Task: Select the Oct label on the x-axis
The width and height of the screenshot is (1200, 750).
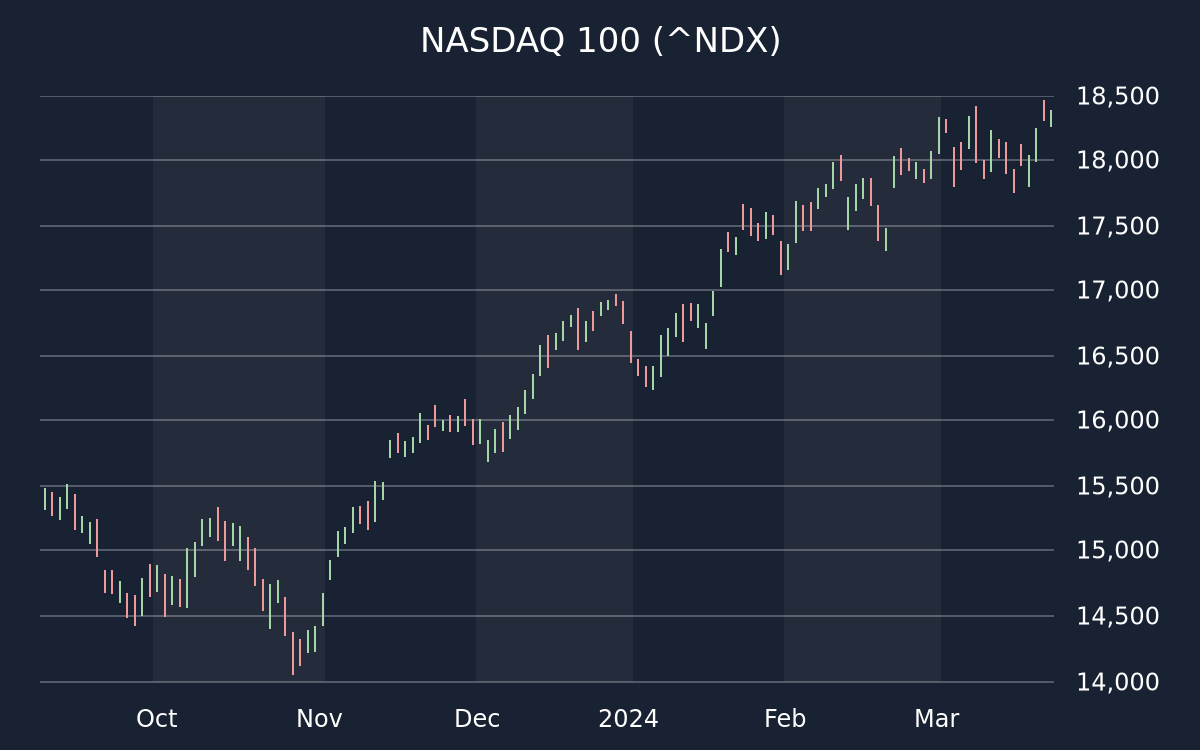Action: coord(157,719)
